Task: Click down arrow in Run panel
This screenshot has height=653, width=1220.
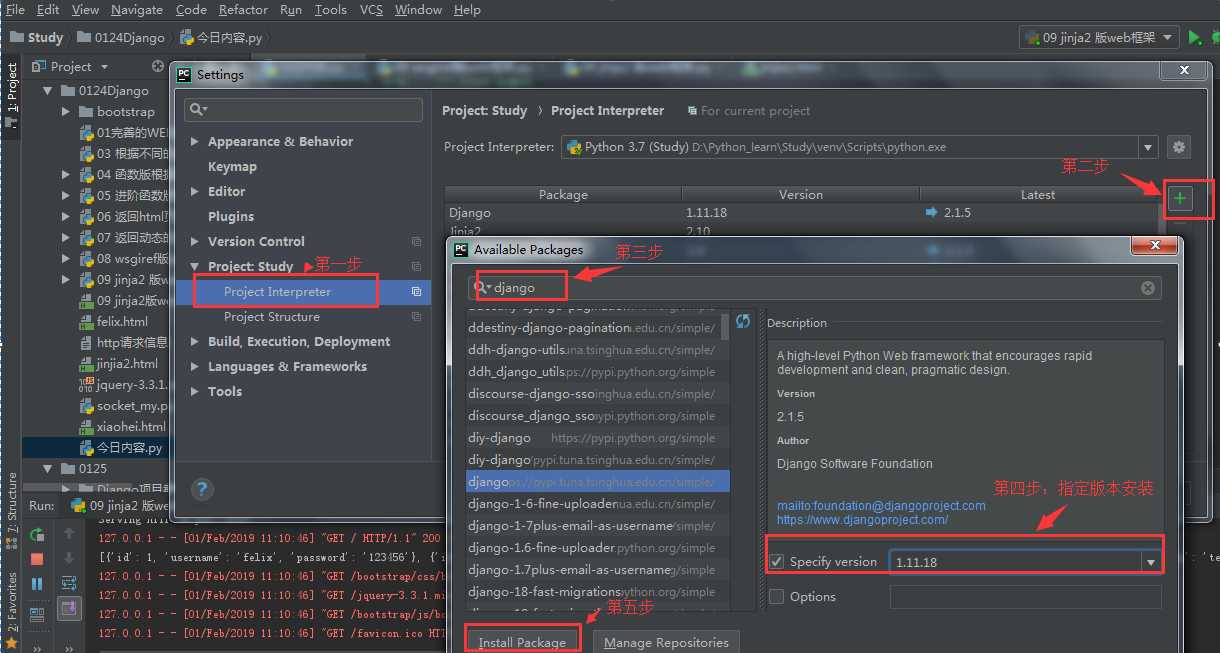Action: click(x=69, y=558)
